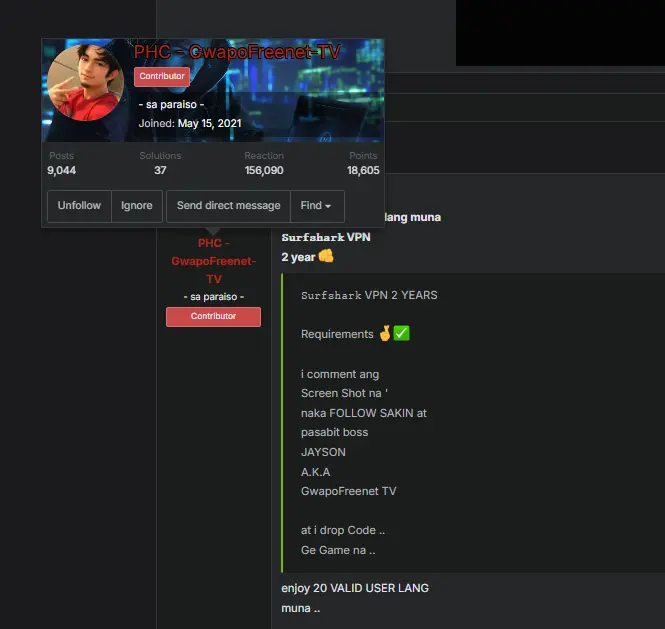Open PHC - GwapoFreenet-TV username in popup header

[237, 52]
